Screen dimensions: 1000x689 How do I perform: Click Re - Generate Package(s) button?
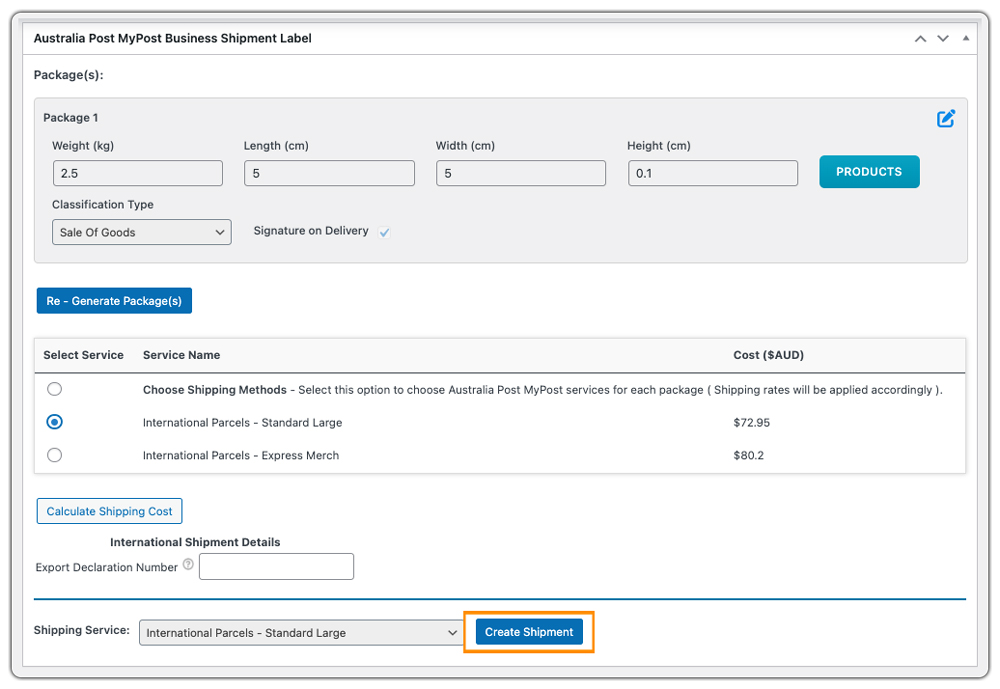point(114,300)
